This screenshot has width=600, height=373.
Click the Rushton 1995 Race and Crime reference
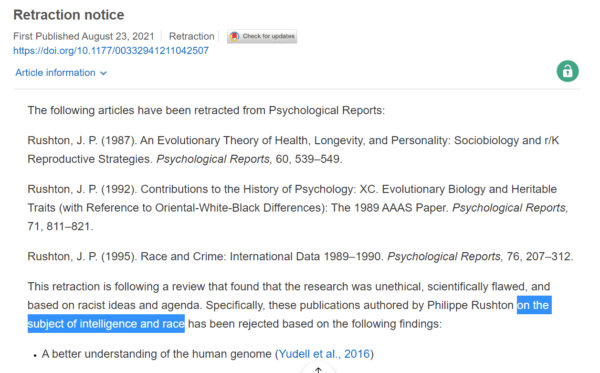pos(300,256)
